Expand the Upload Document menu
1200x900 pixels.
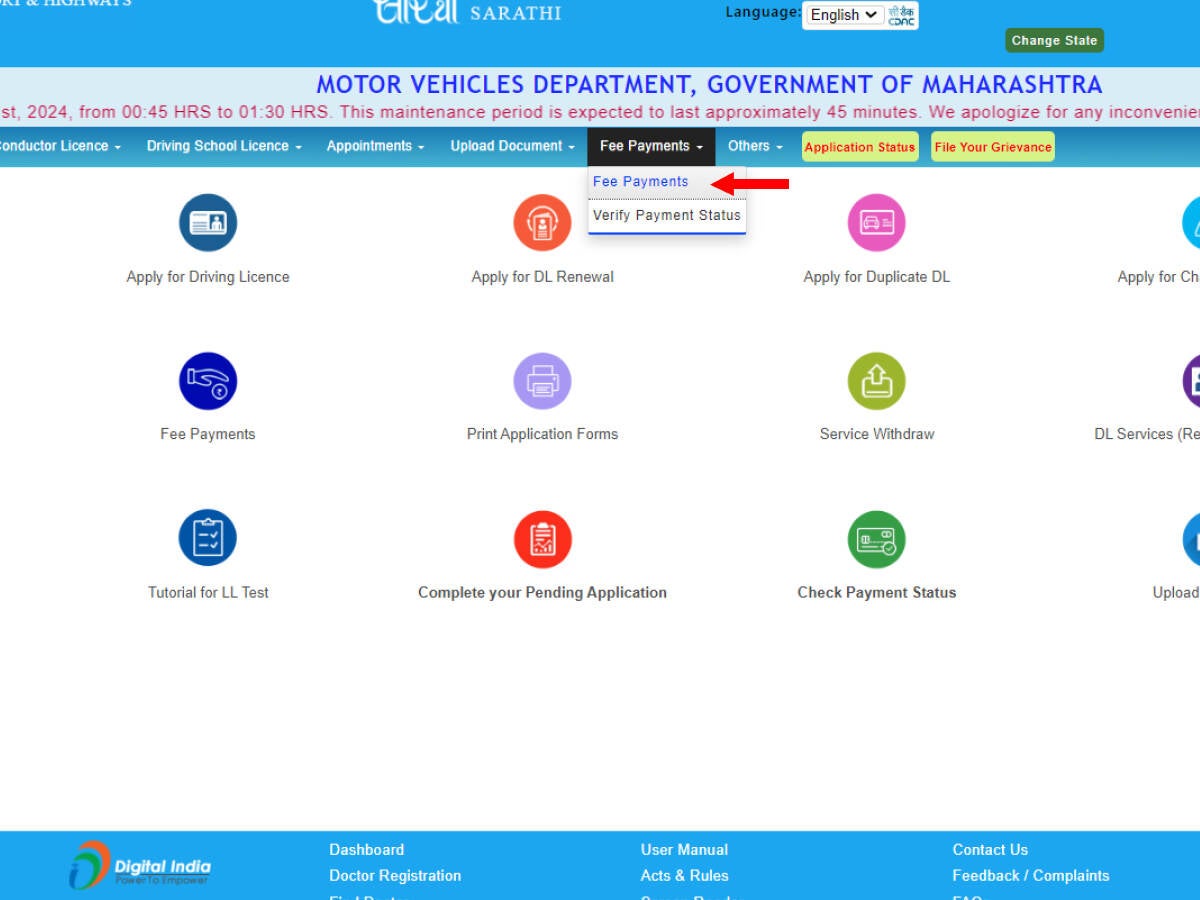tap(512, 146)
